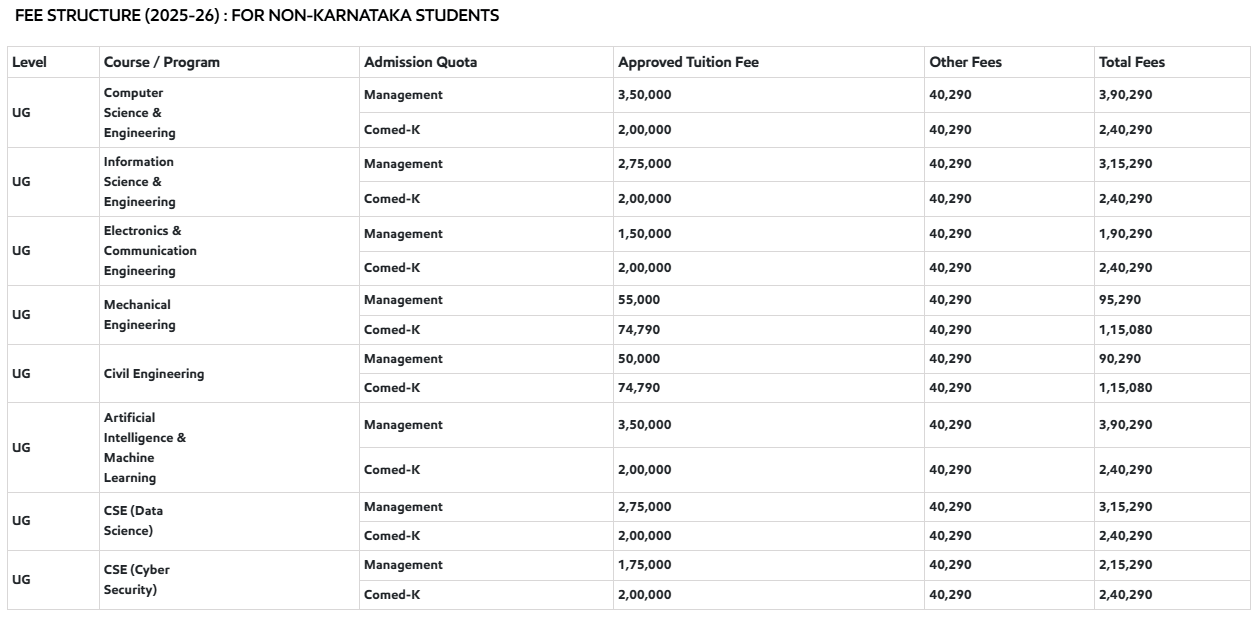Image resolution: width=1259 pixels, height=617 pixels.
Task: Select the Course / Program column header
Action: pyautogui.click(x=162, y=62)
